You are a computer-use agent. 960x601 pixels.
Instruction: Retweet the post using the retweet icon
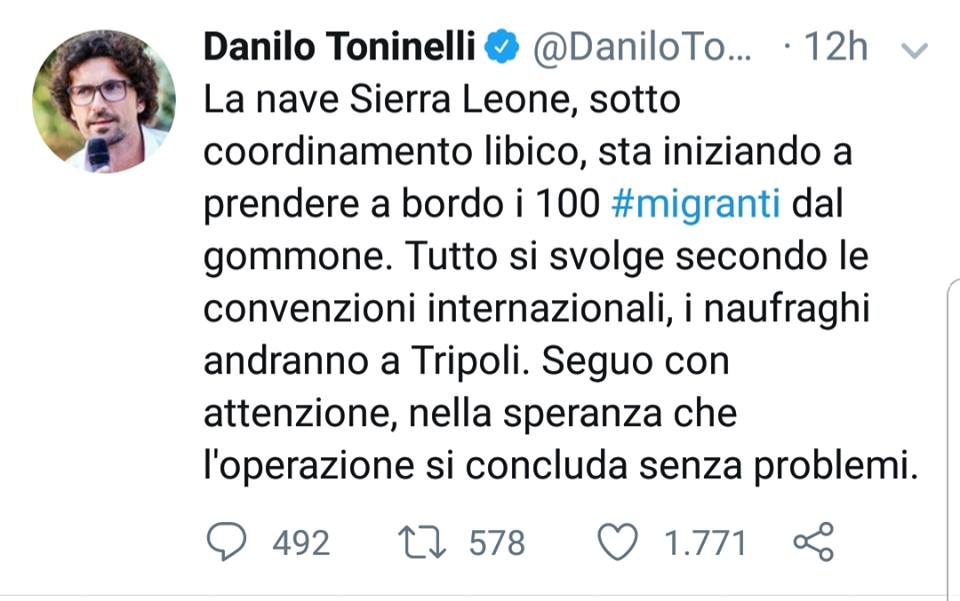pos(422,542)
